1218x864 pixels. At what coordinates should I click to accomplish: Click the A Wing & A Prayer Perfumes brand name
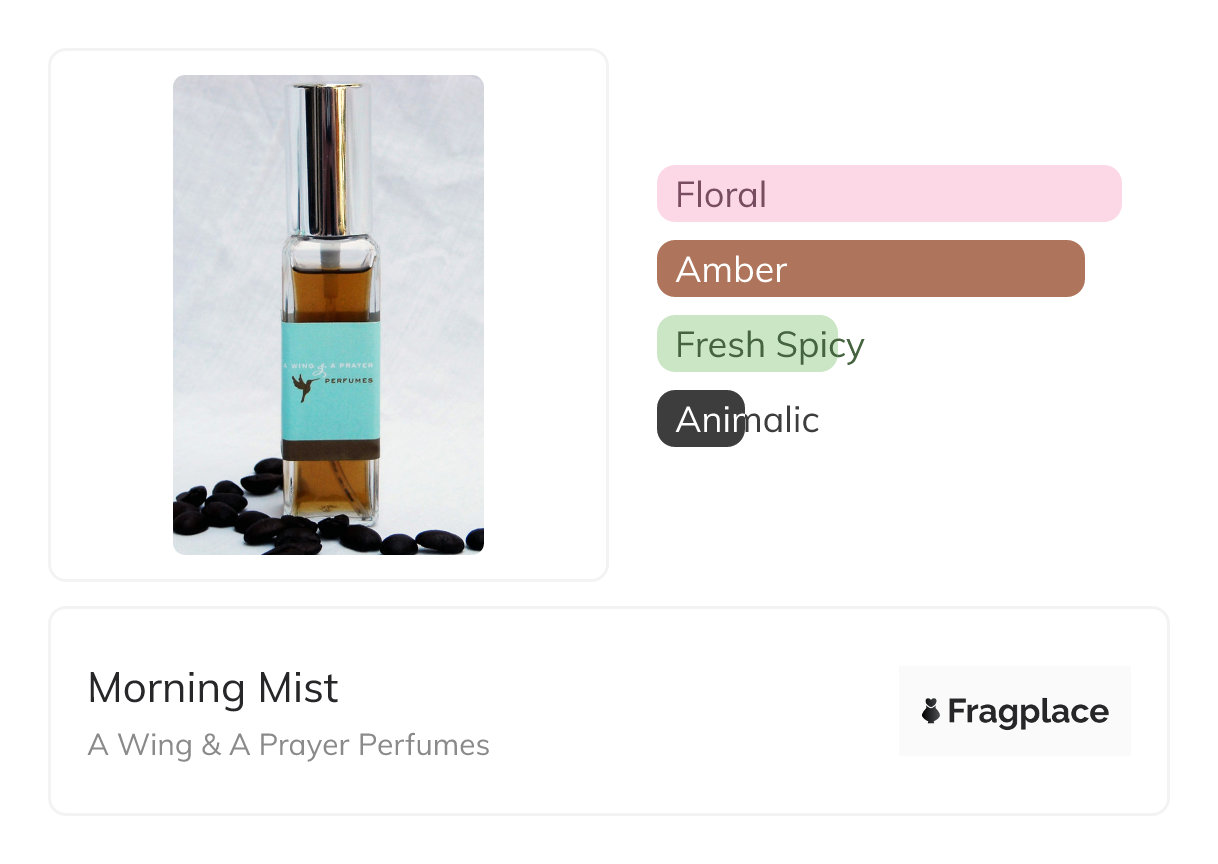(x=289, y=745)
